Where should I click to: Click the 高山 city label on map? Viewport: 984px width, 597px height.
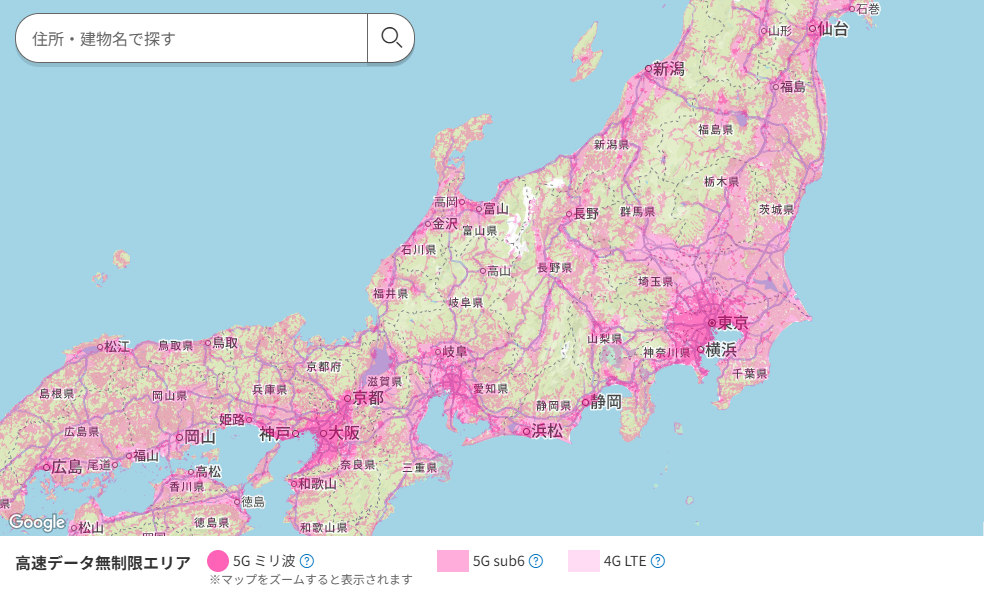click(x=499, y=271)
